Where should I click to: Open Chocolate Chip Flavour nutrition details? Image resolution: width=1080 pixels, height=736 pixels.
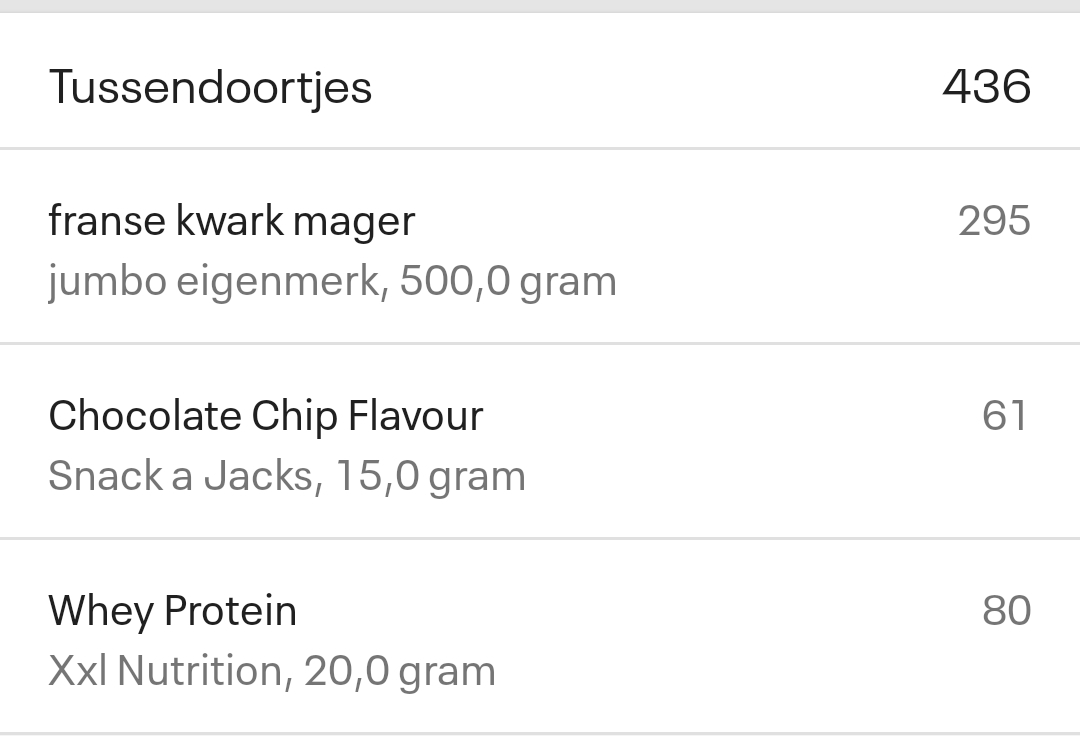click(x=266, y=414)
